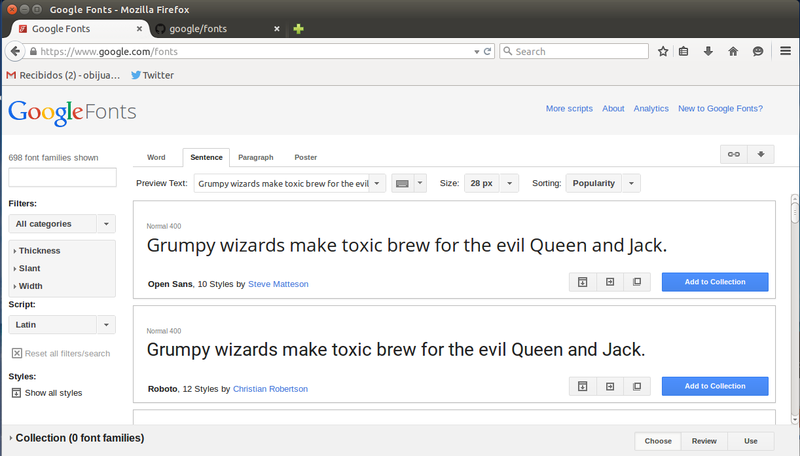The image size is (800, 456).
Task: Open the Sorting Popularity dropdown
Action: pos(603,183)
